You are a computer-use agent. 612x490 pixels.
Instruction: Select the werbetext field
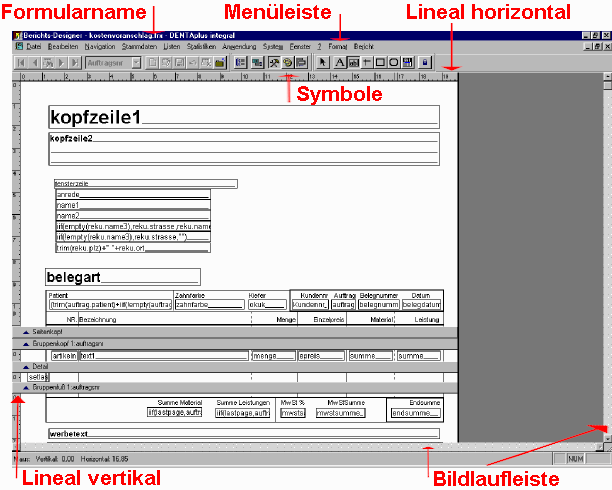click(x=244, y=434)
